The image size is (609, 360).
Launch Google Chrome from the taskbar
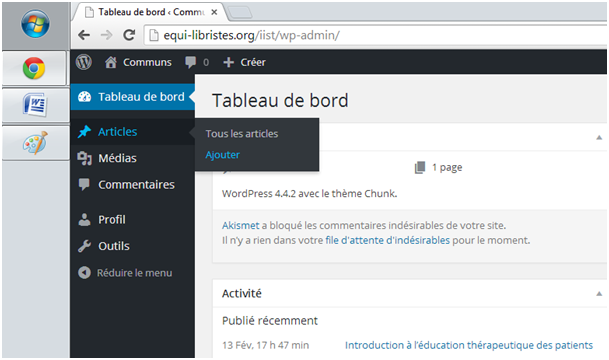[34, 68]
